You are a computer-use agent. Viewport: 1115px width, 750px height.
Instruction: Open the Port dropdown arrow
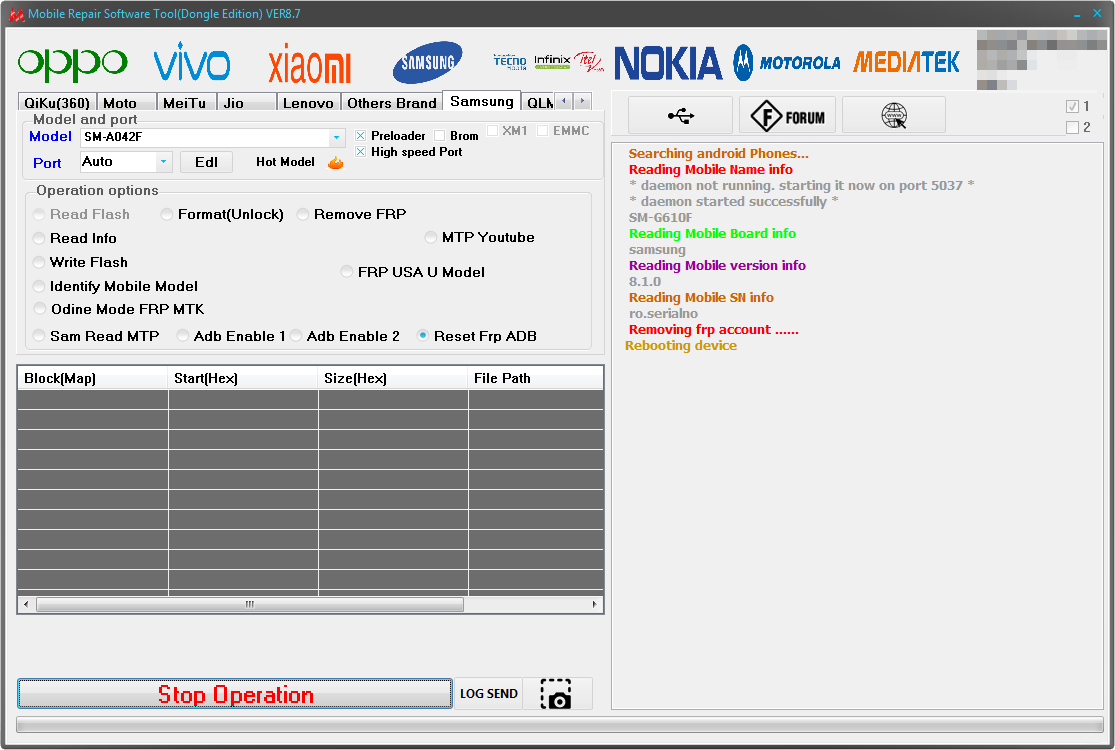click(164, 162)
